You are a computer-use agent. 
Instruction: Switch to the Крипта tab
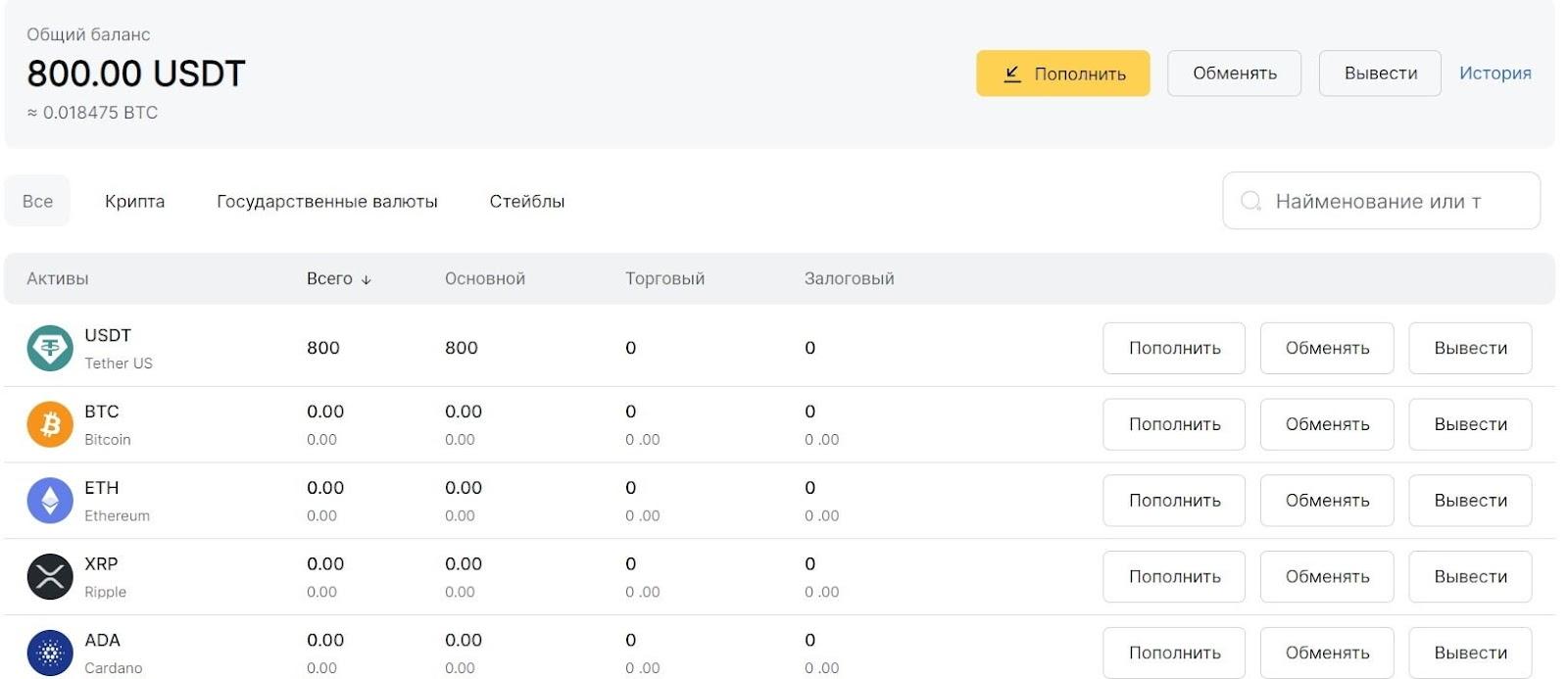coord(134,201)
